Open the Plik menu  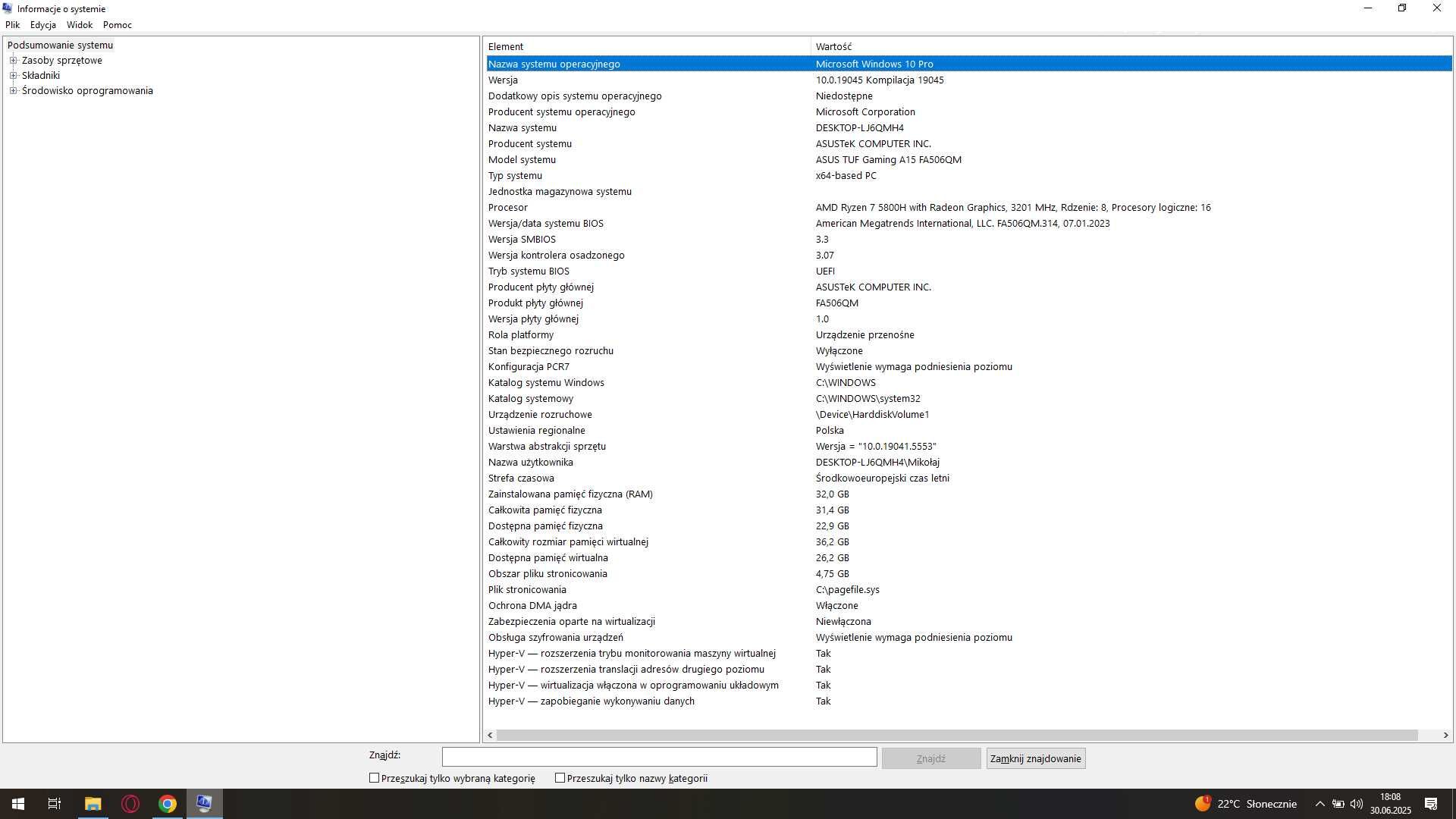tap(13, 25)
